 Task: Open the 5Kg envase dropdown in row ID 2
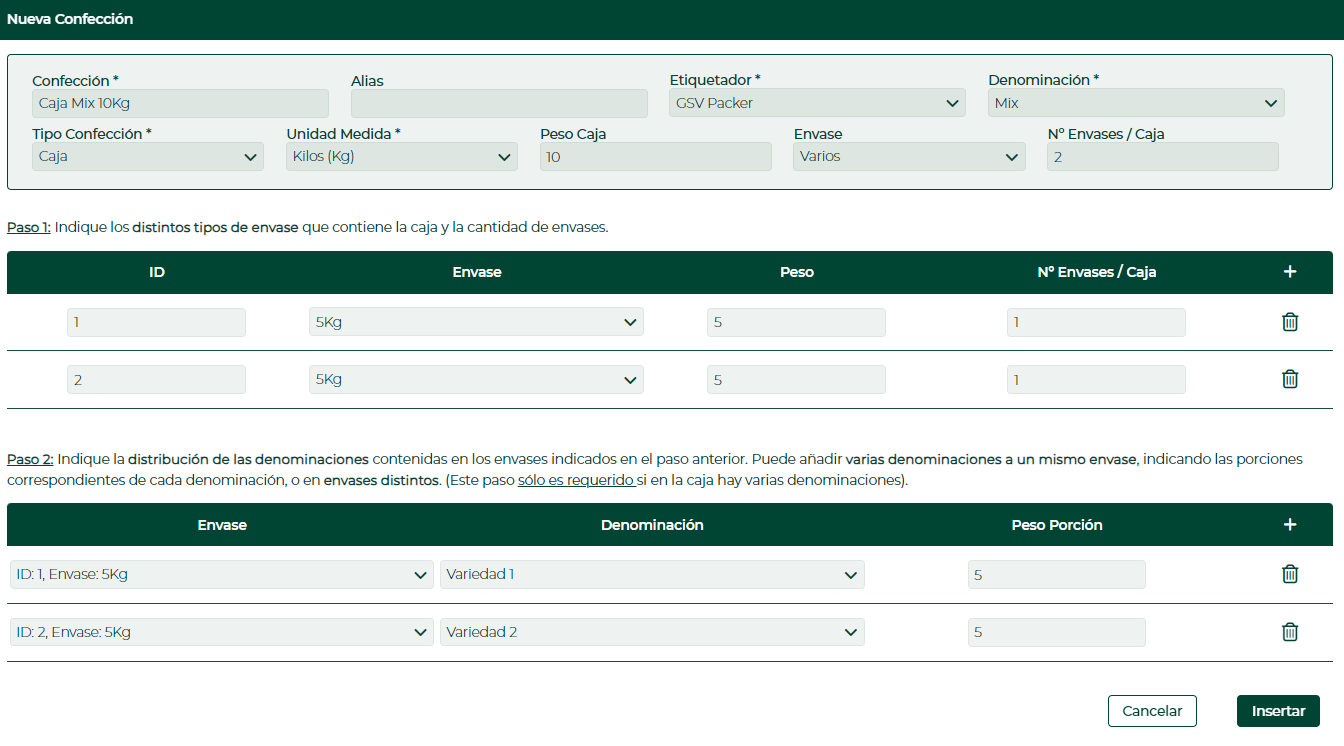pyautogui.click(x=476, y=380)
